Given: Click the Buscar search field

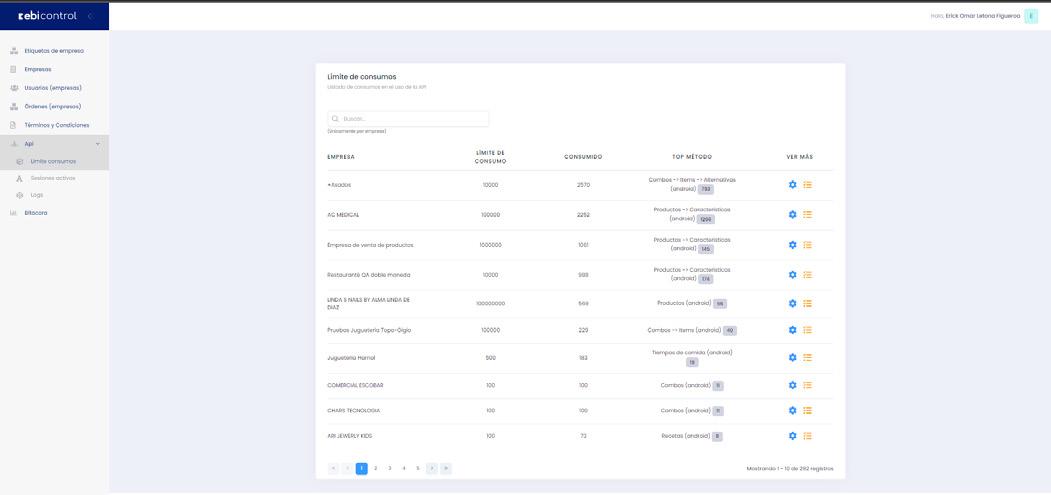Looking at the screenshot, I should [x=408, y=119].
